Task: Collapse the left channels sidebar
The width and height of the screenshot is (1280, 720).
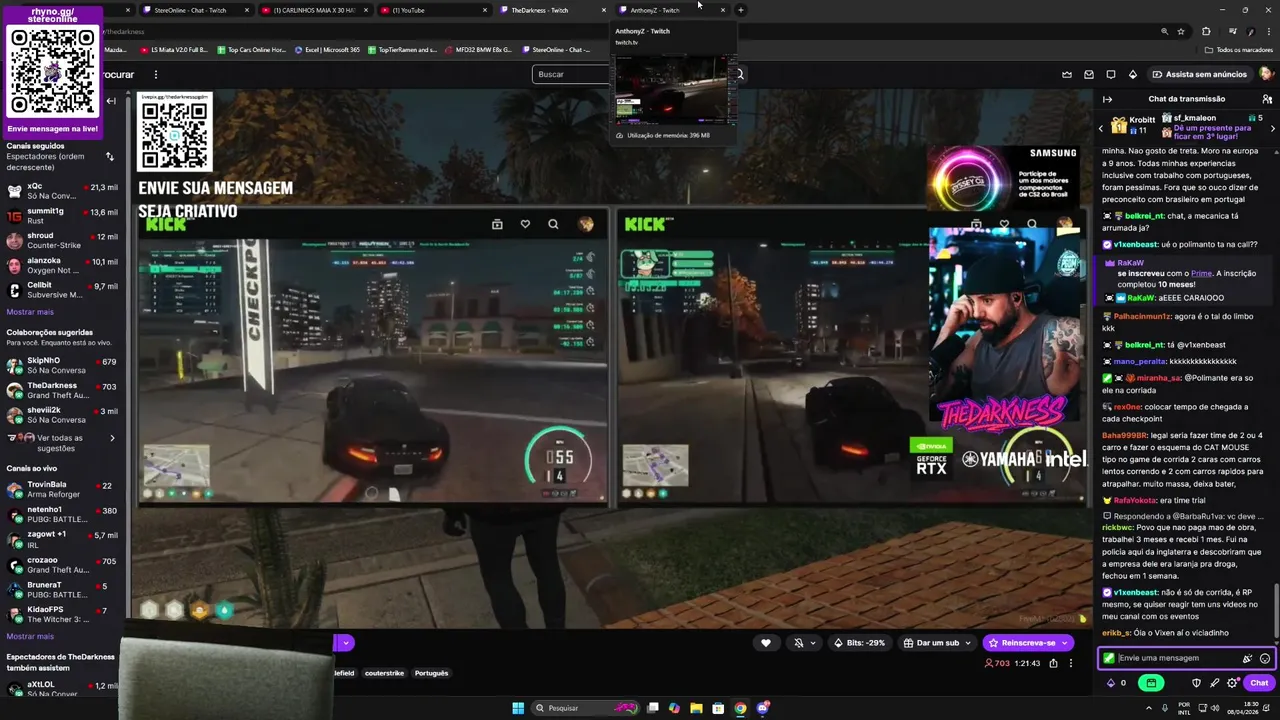Action: [111, 100]
